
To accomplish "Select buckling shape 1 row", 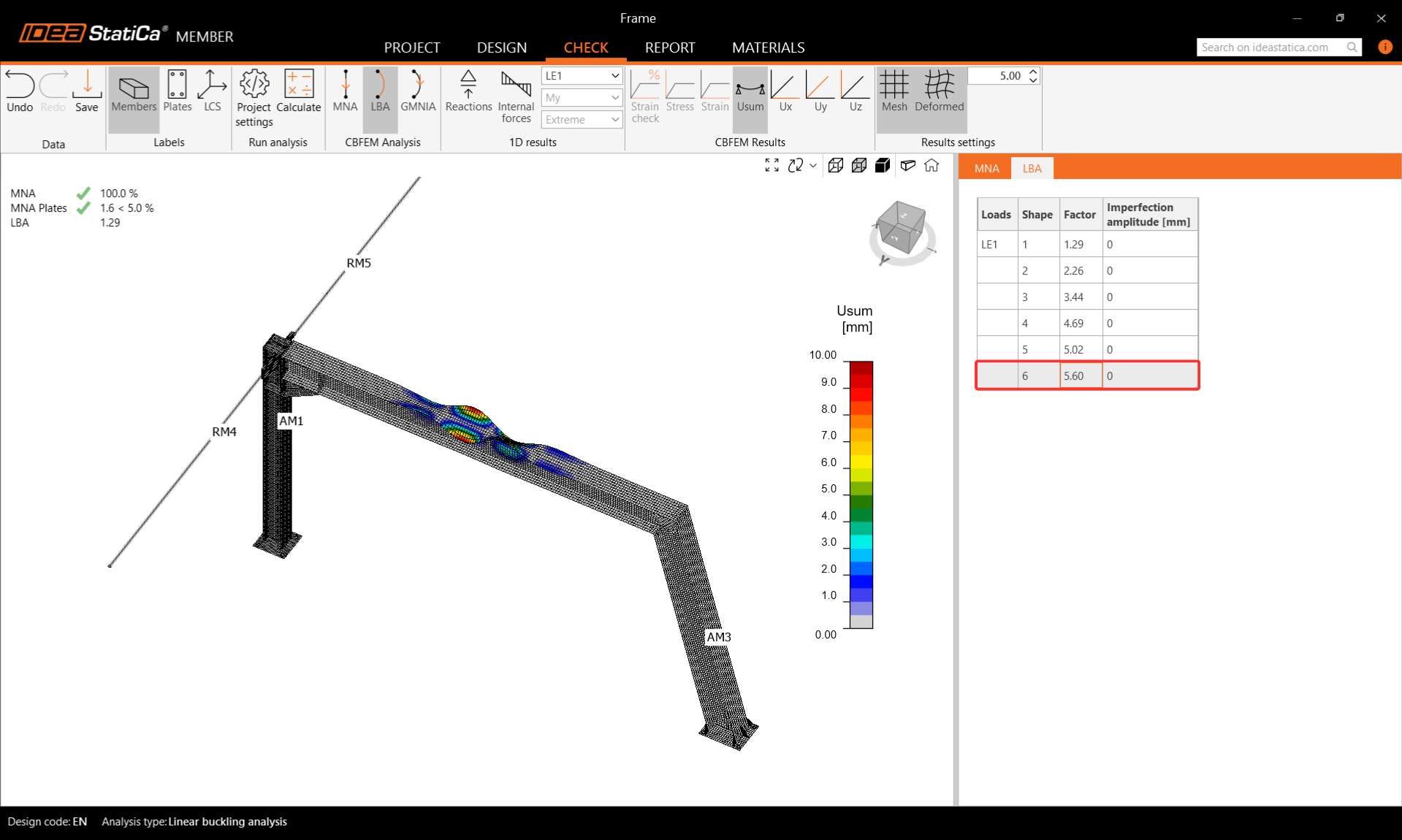I will tap(1087, 245).
